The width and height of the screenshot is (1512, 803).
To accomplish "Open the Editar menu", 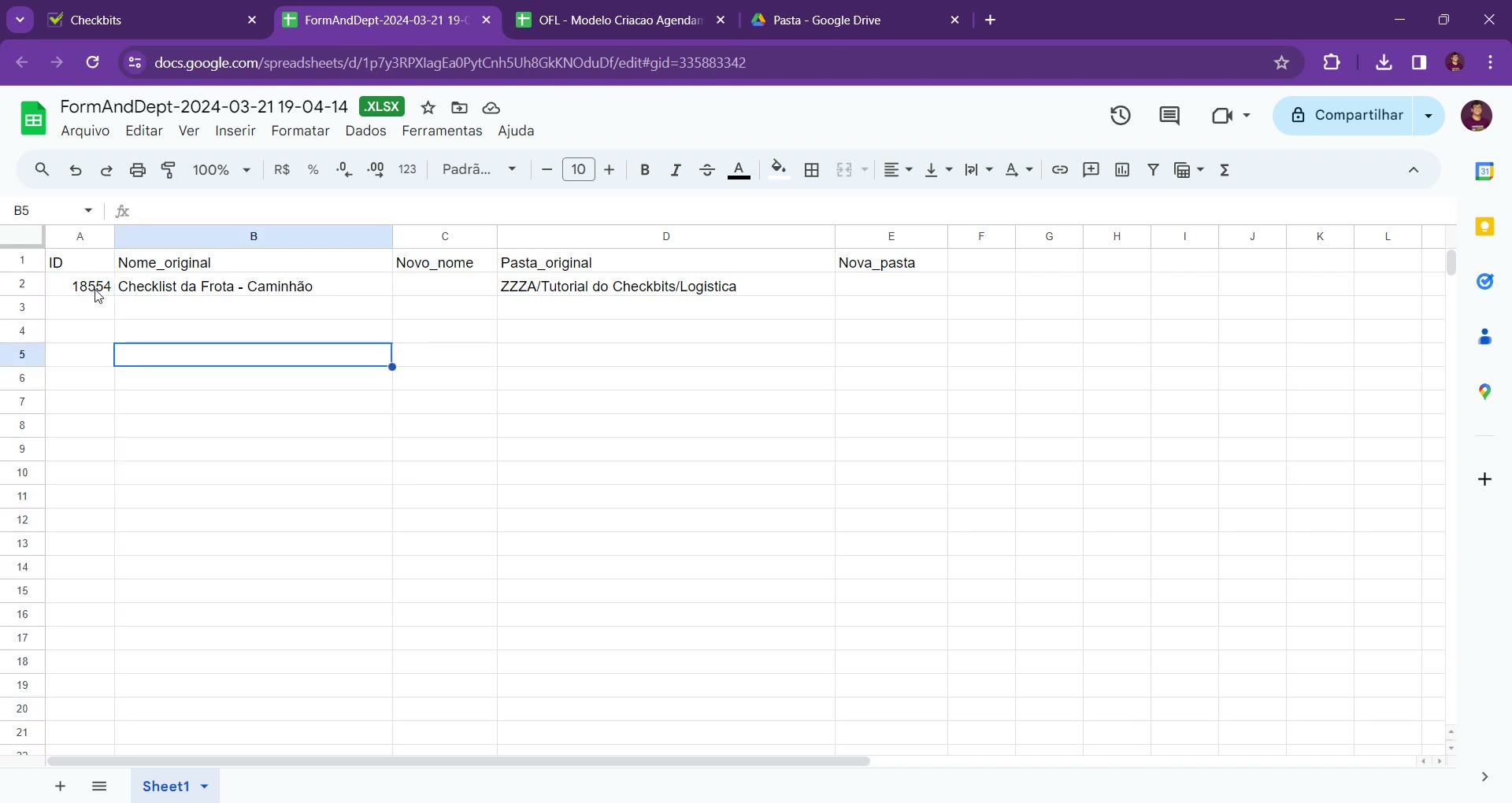I will pos(144,131).
